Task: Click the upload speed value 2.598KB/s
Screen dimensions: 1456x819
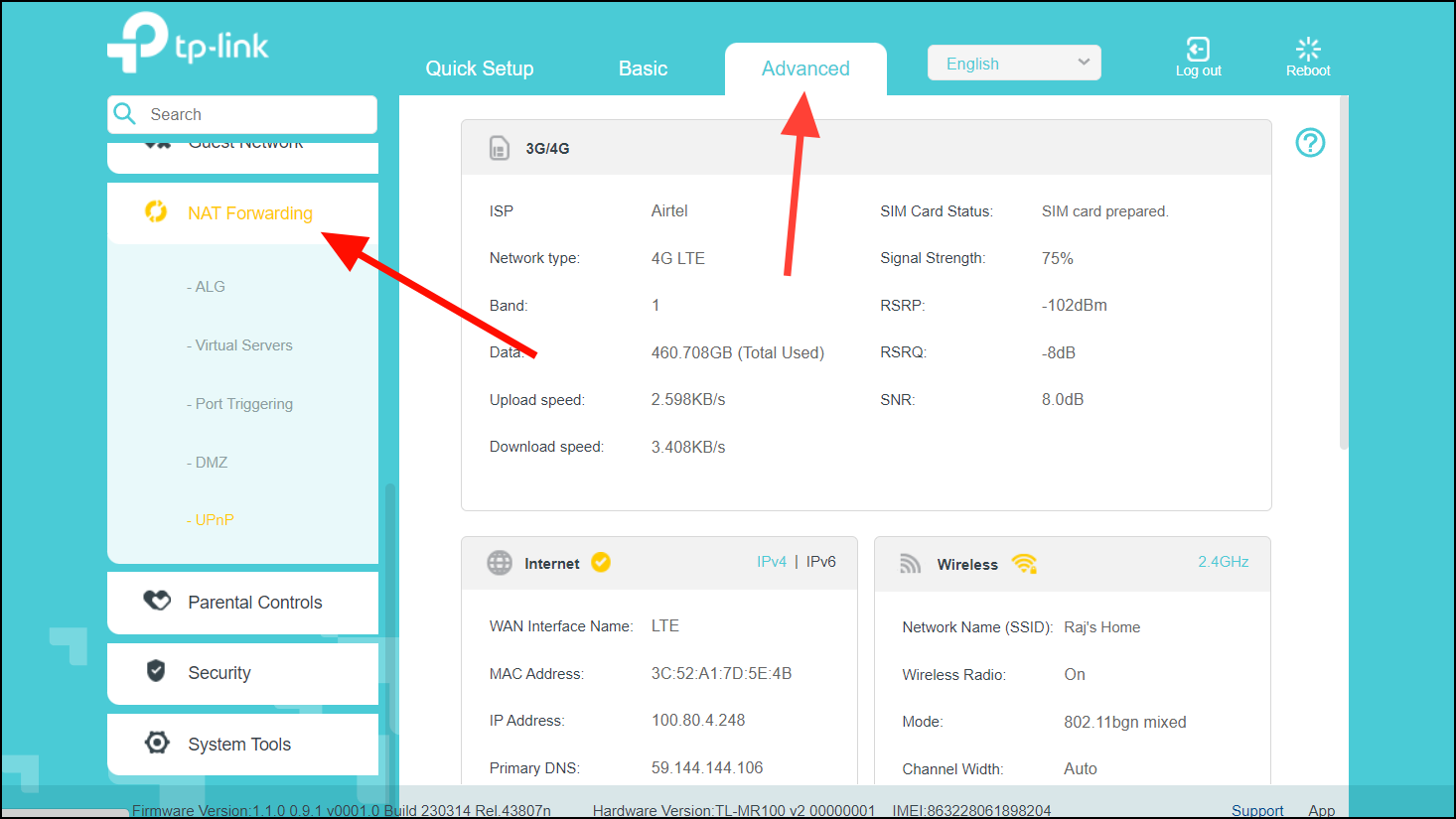Action: coord(688,400)
